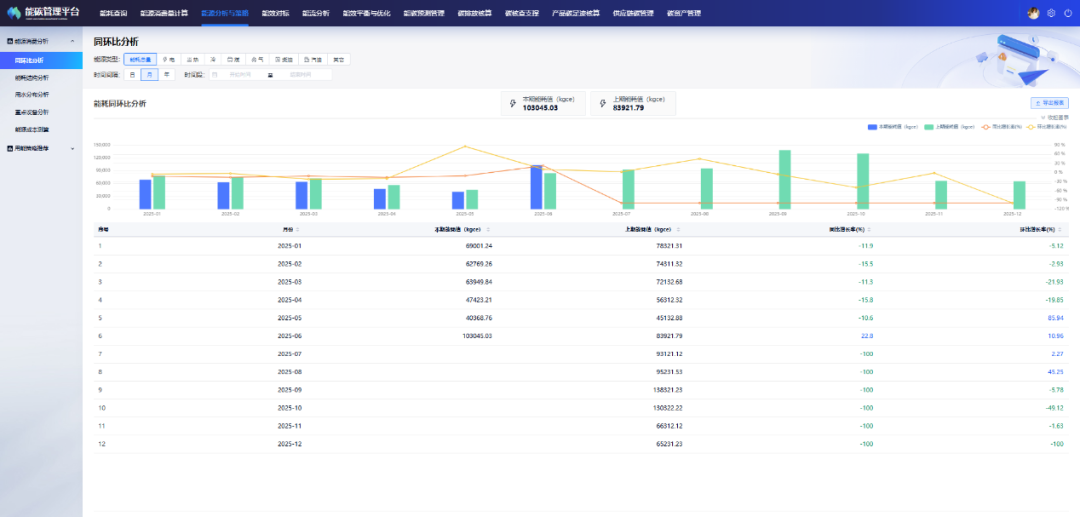The height and width of the screenshot is (517, 1080).
Task: Collapse the 能源消费分析 sidebar group
Action: (72, 41)
